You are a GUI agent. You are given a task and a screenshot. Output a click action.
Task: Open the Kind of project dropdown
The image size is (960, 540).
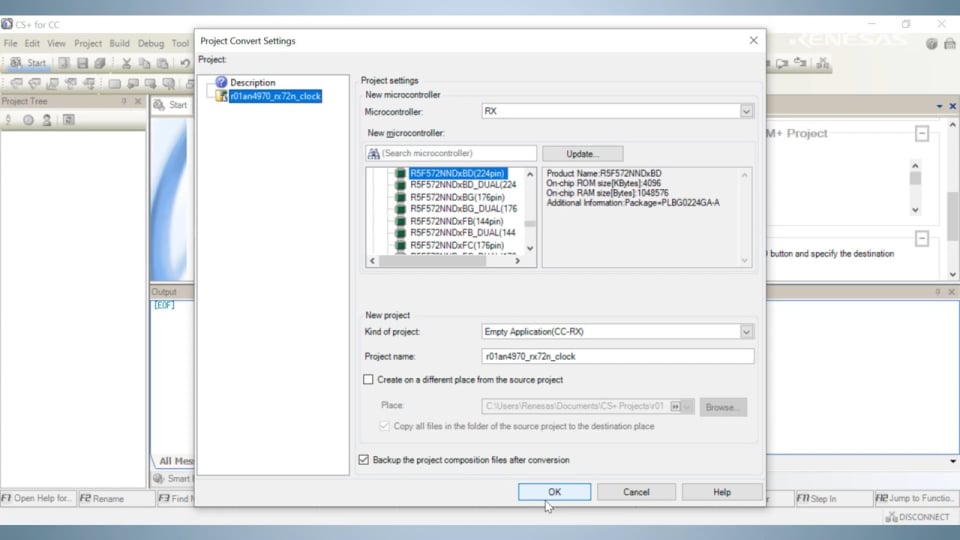(x=746, y=331)
